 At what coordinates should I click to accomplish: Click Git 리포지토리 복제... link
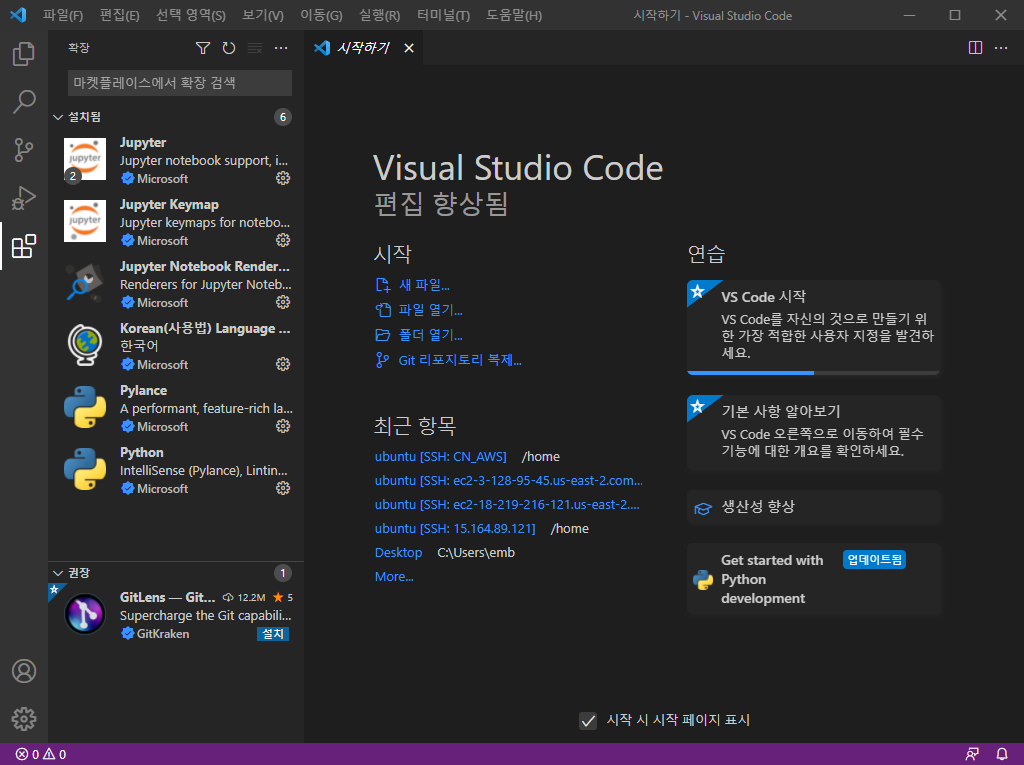tap(460, 360)
